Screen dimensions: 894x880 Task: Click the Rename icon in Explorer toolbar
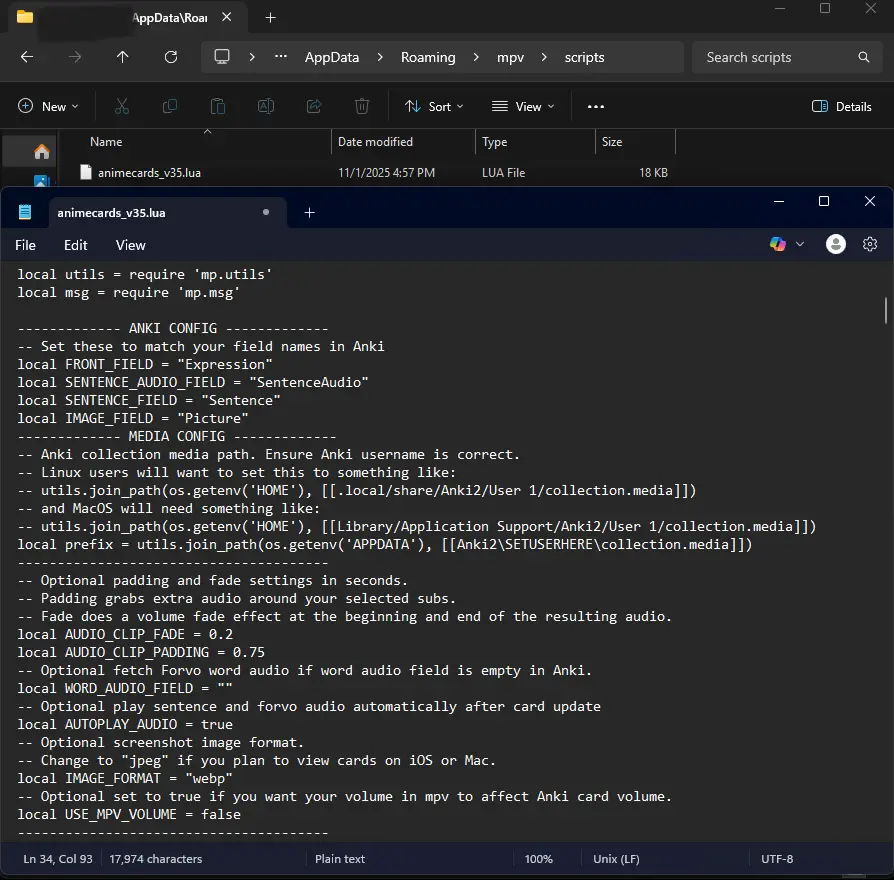(x=266, y=107)
